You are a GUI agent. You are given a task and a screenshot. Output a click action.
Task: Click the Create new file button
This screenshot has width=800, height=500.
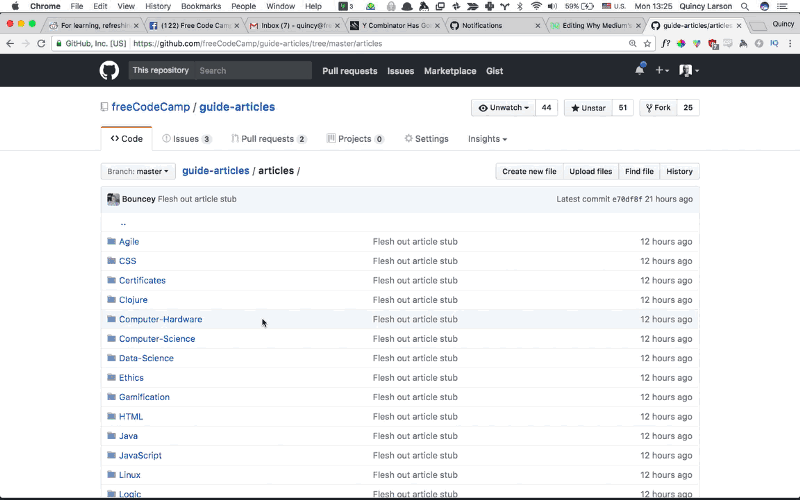tap(529, 172)
